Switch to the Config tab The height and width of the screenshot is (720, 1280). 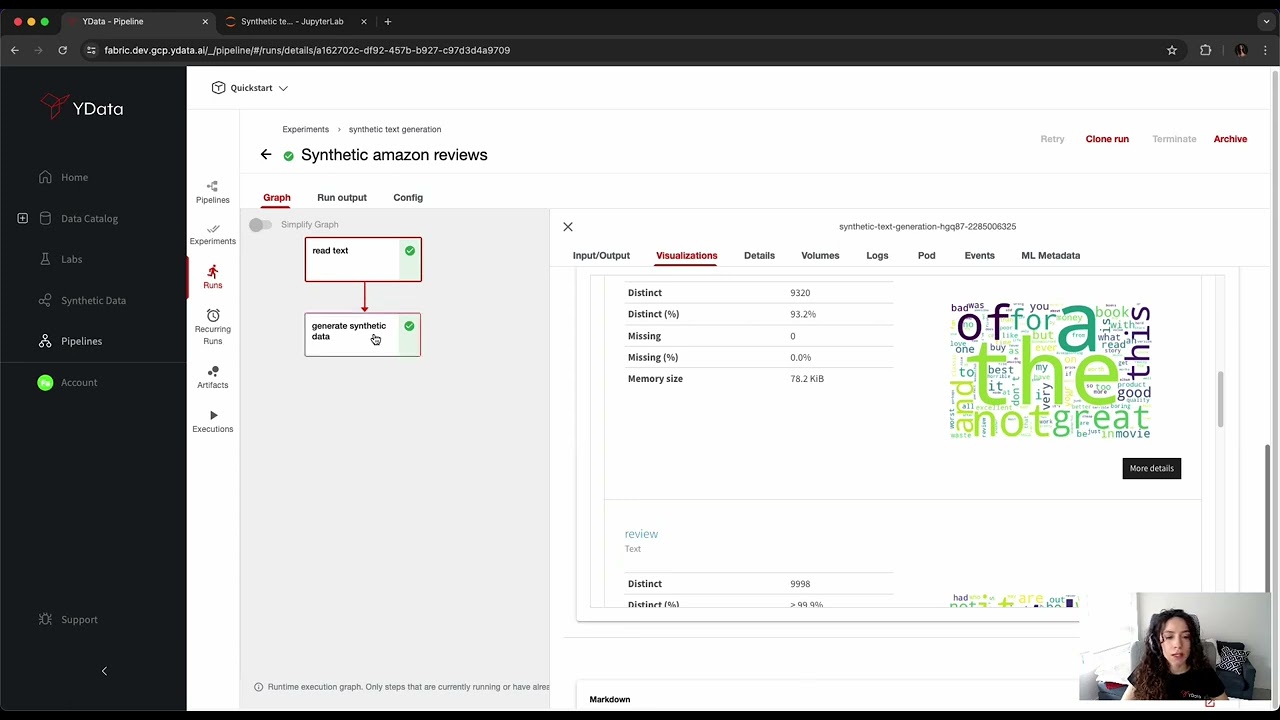[408, 197]
